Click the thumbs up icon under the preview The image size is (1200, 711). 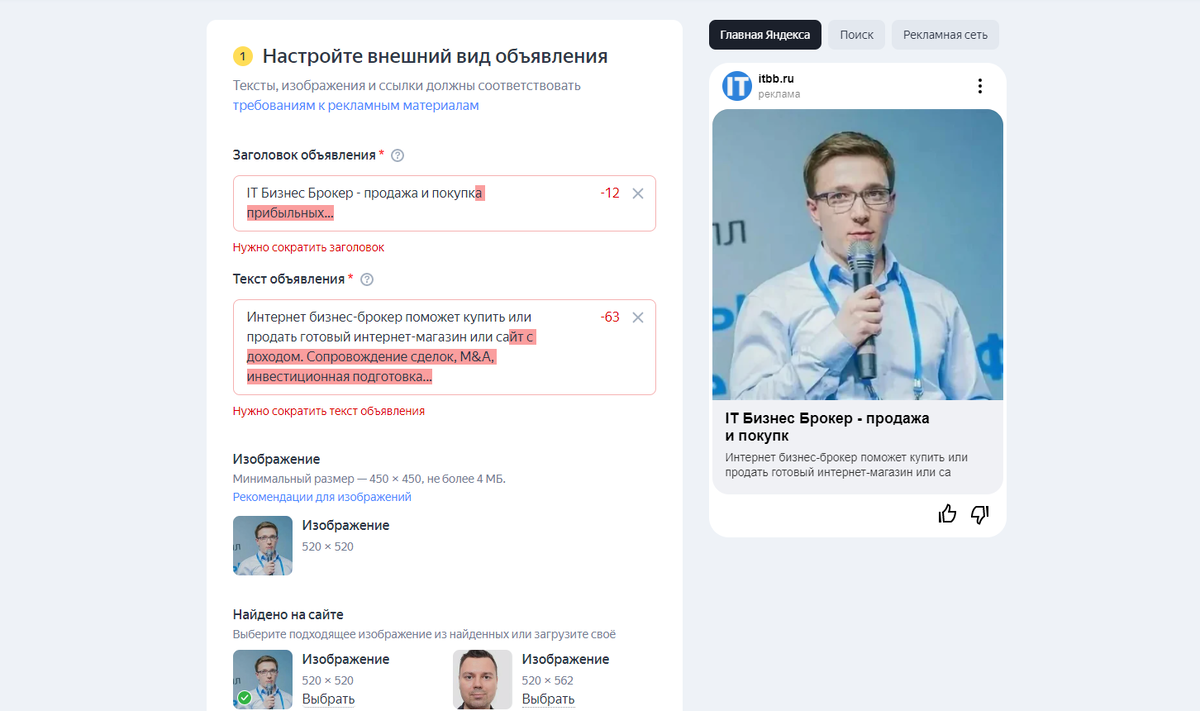point(948,514)
